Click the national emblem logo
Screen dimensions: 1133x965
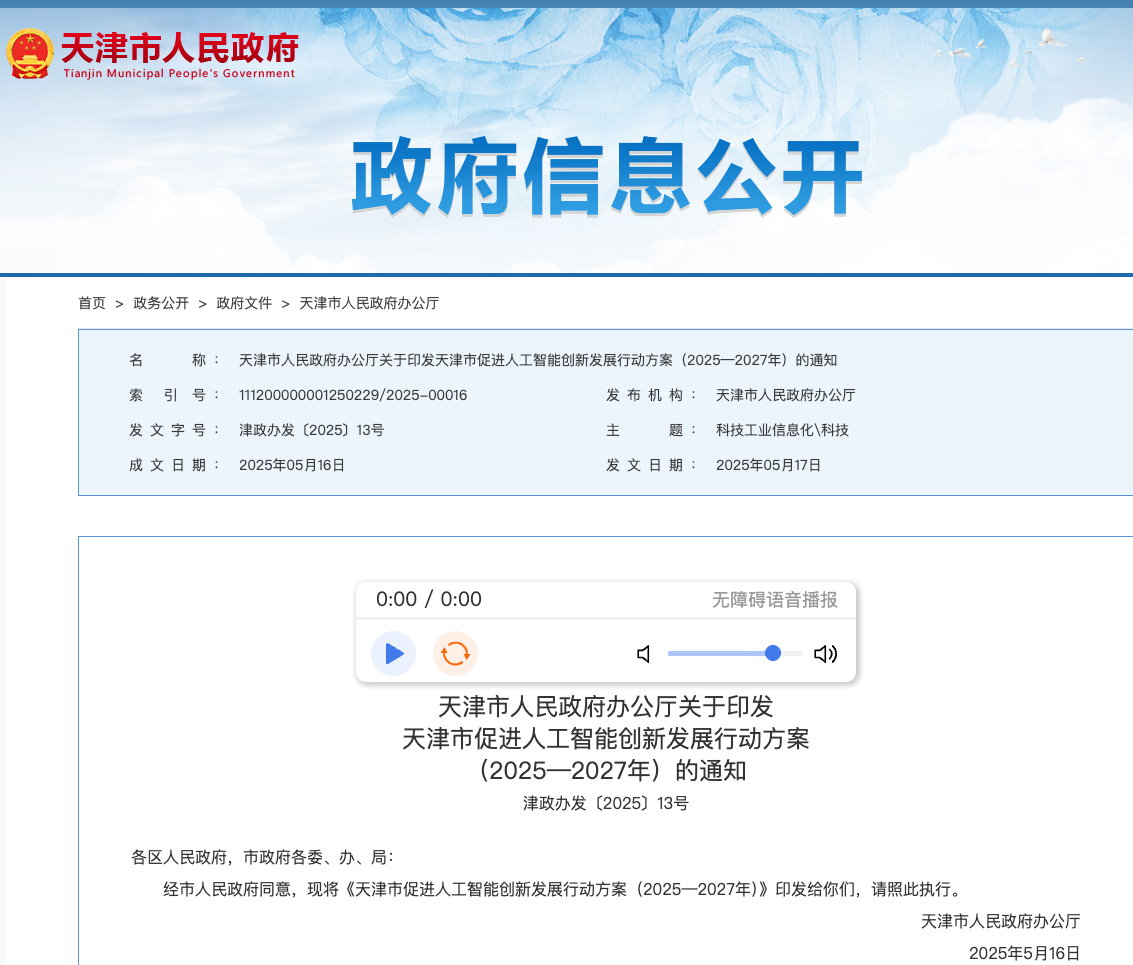tap(32, 52)
